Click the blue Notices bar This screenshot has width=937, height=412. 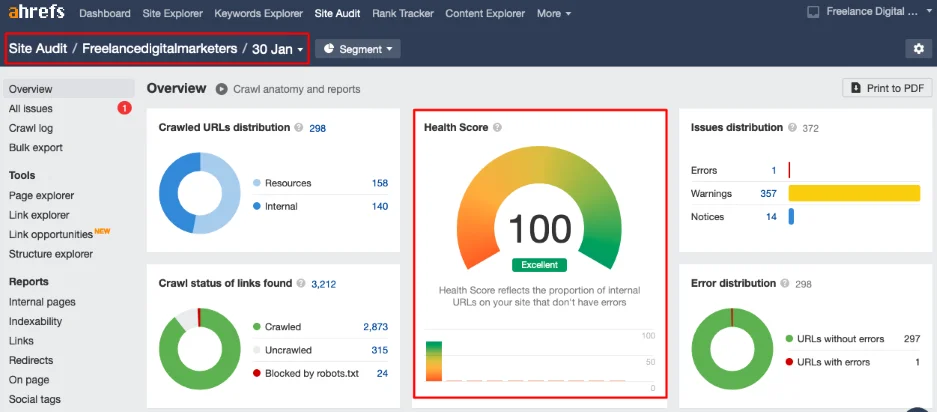tap(791, 216)
